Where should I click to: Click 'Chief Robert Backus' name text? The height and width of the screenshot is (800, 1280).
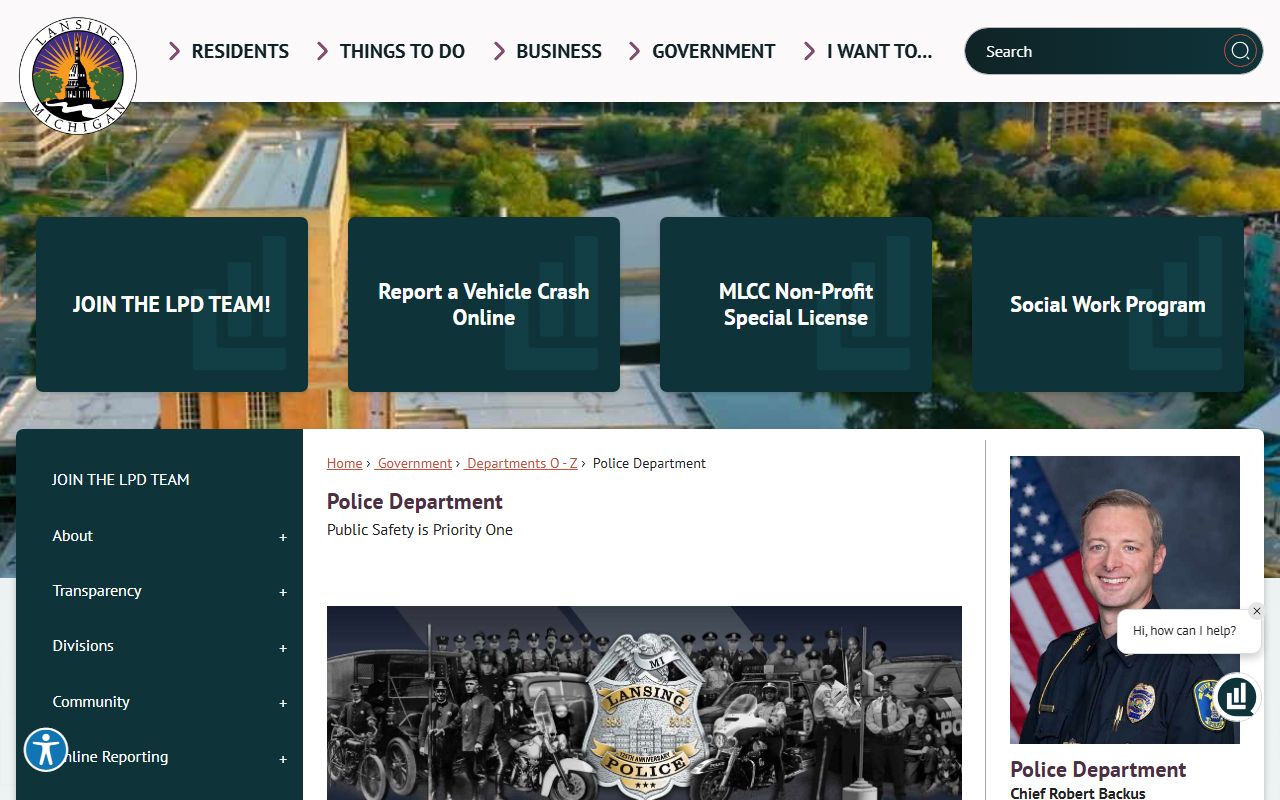1078,793
